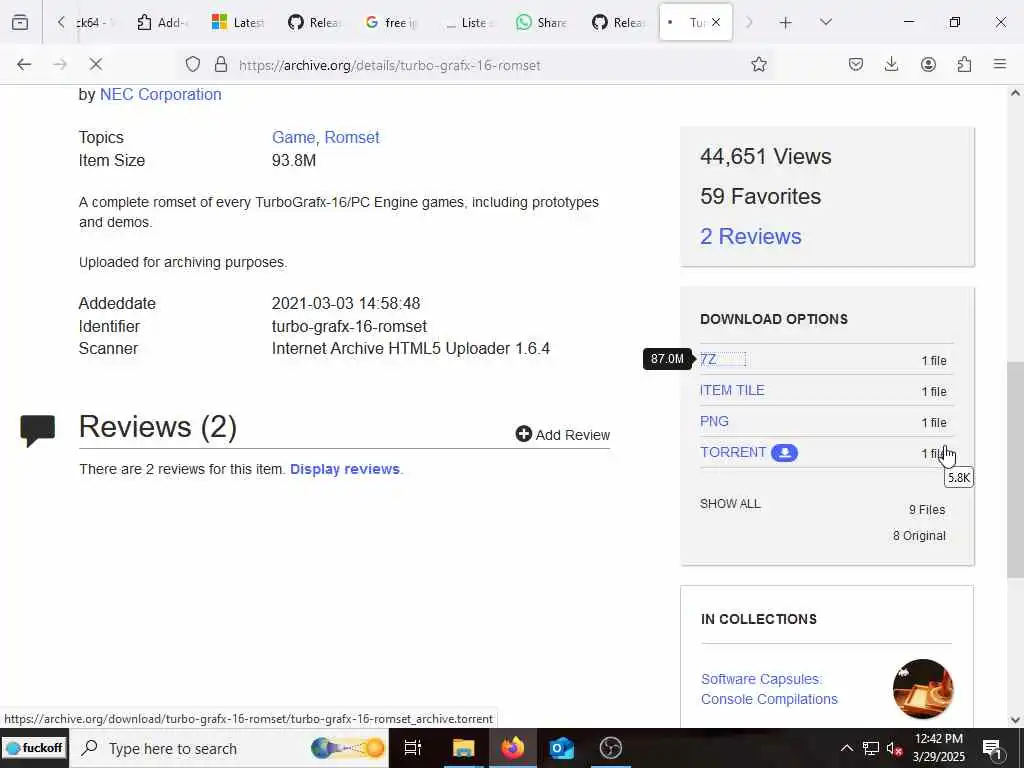
Task: Open a new tab with plus button
Action: pos(786,23)
